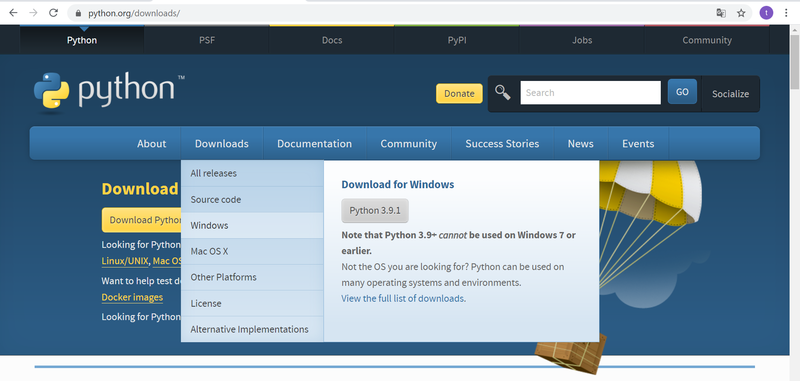Switch to the Docs top tab
Viewport: 800px width, 381px height.
point(332,40)
